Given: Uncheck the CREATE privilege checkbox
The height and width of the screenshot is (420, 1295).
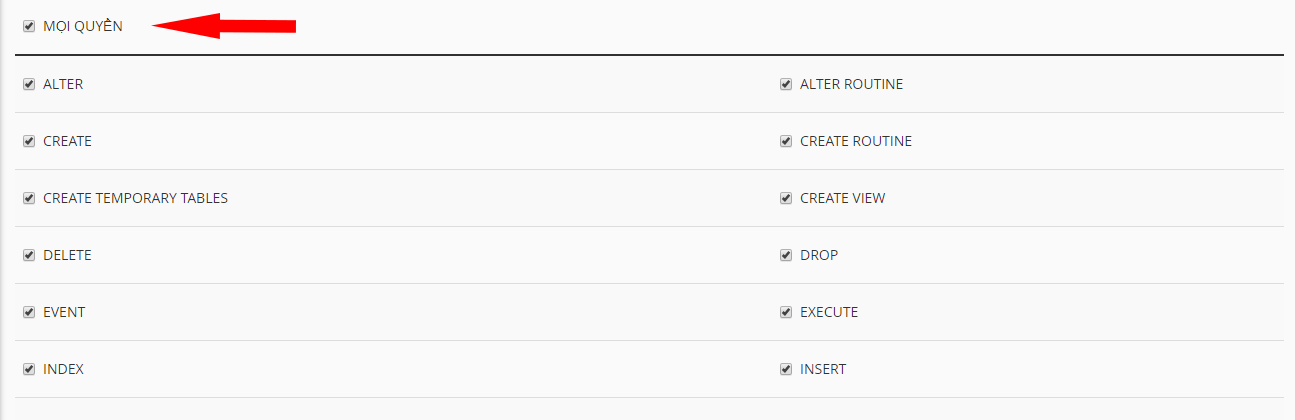Looking at the screenshot, I should tap(29, 142).
